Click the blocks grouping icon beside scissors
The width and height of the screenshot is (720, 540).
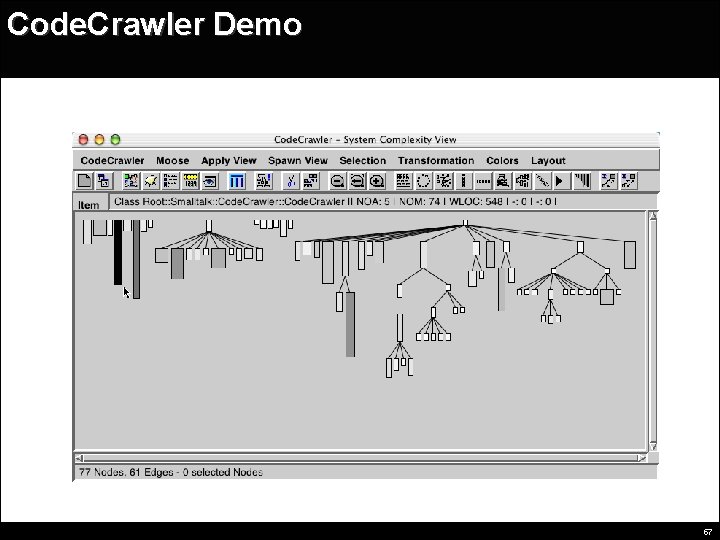pos(311,181)
